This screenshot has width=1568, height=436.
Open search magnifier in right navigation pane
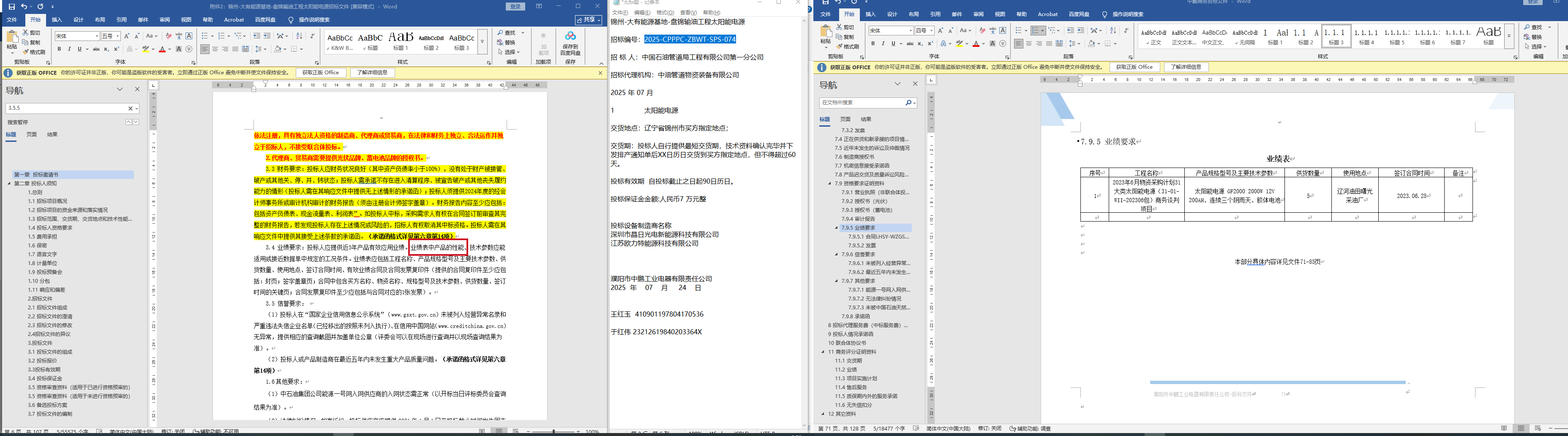point(908,103)
